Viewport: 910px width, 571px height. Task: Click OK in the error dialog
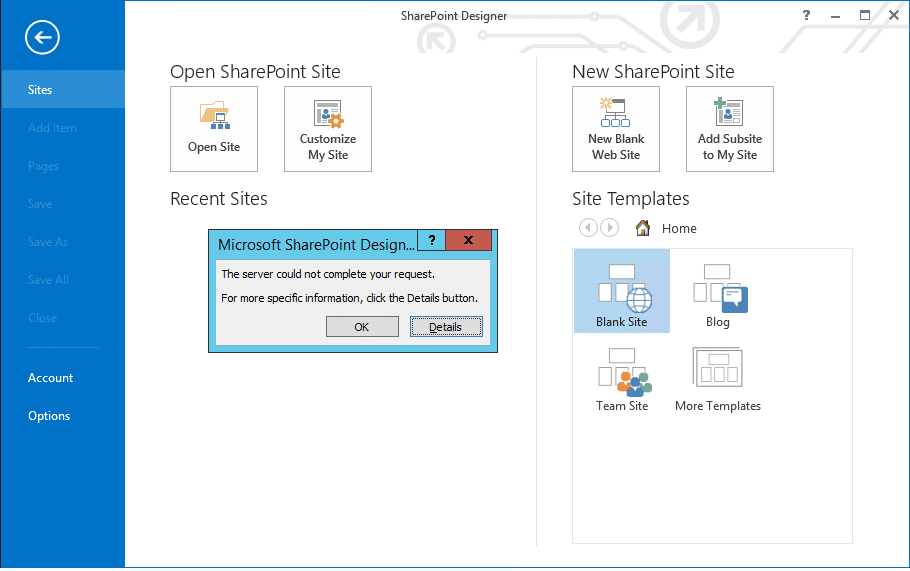point(362,327)
